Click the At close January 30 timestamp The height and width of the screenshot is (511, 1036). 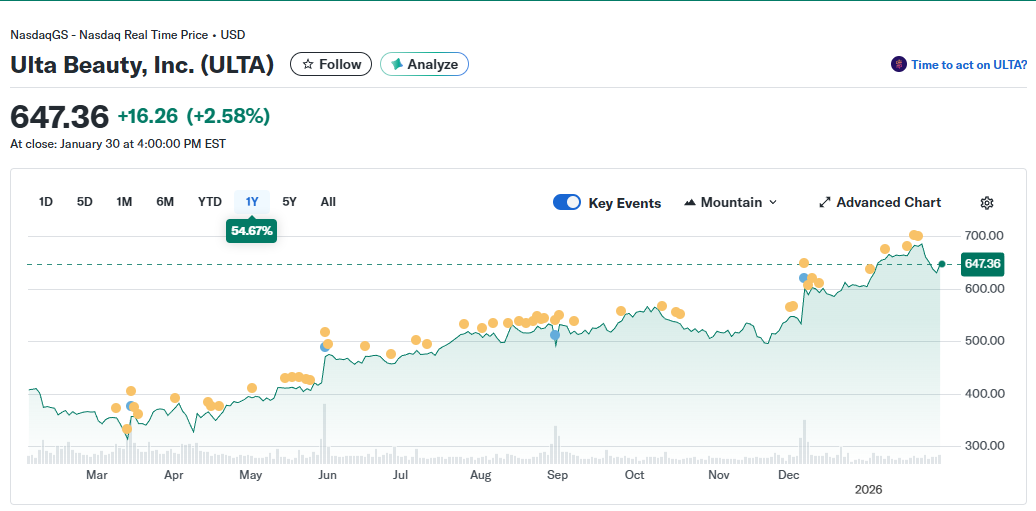pos(118,143)
